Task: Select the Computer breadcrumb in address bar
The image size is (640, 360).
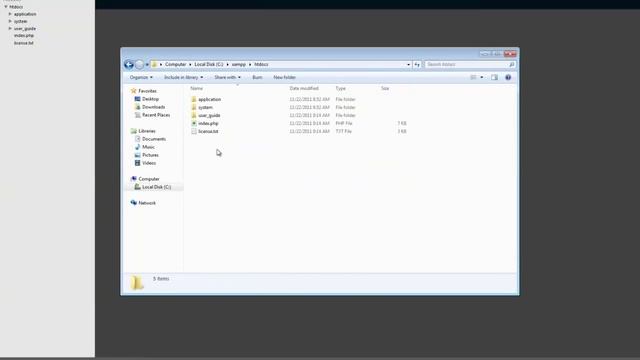Action: coord(176,64)
